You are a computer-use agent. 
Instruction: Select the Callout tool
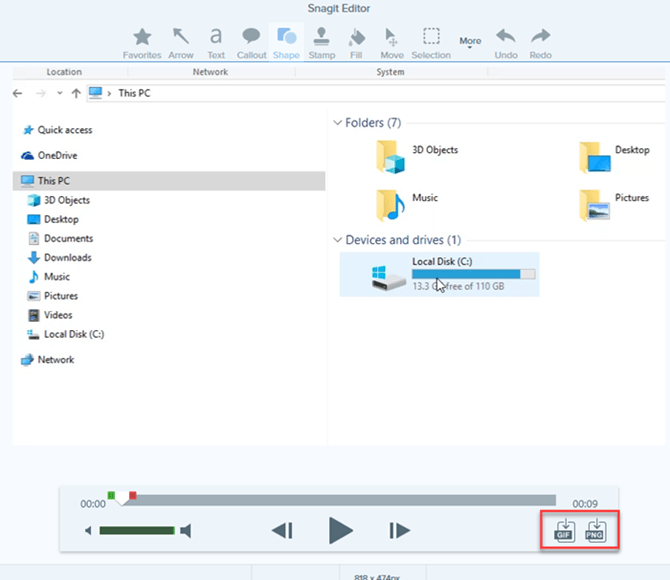(x=251, y=43)
